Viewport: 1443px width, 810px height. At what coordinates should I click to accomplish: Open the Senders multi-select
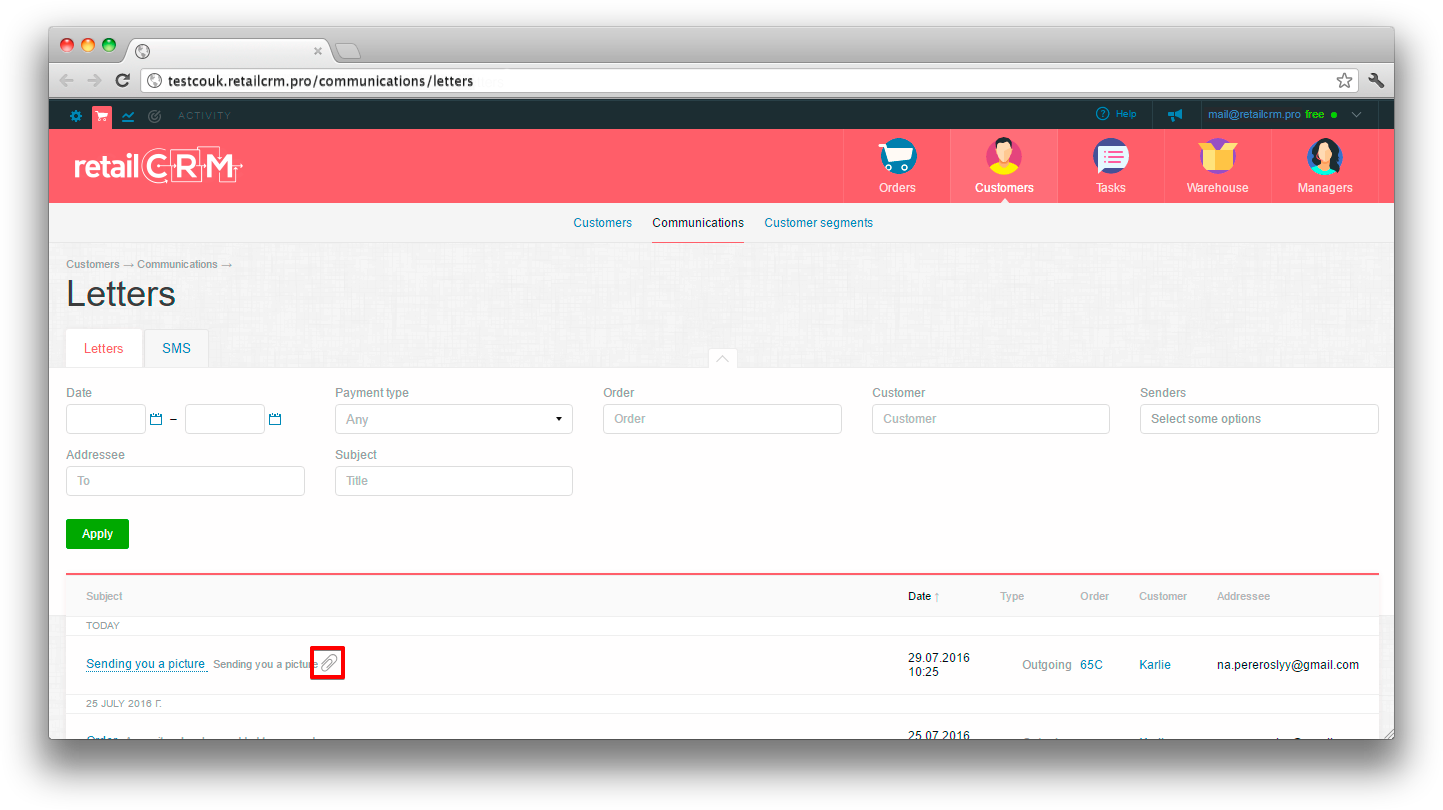click(1259, 419)
